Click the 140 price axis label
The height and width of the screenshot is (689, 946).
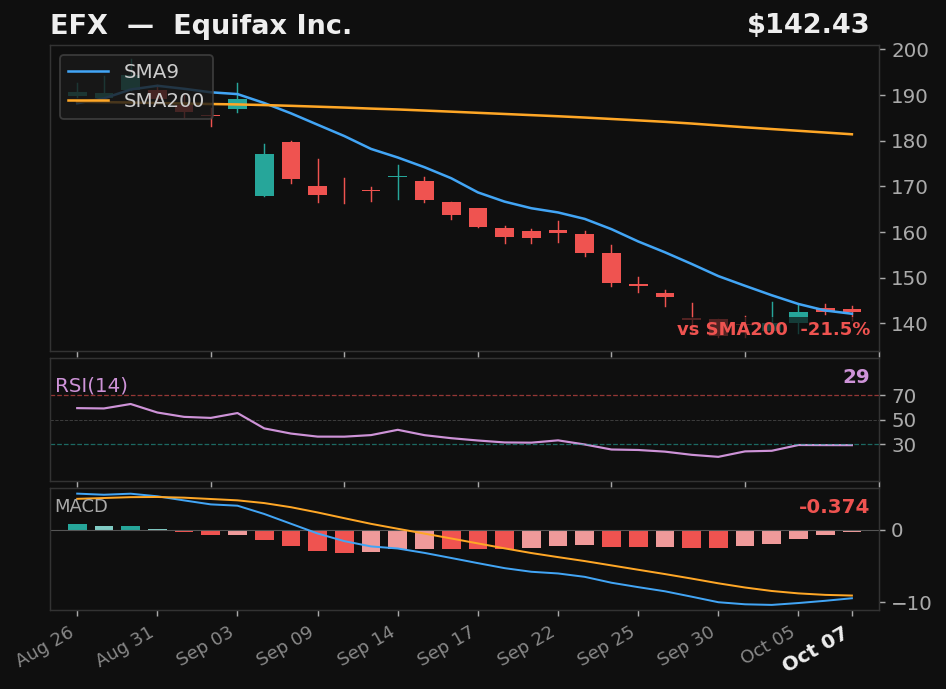tap(910, 324)
